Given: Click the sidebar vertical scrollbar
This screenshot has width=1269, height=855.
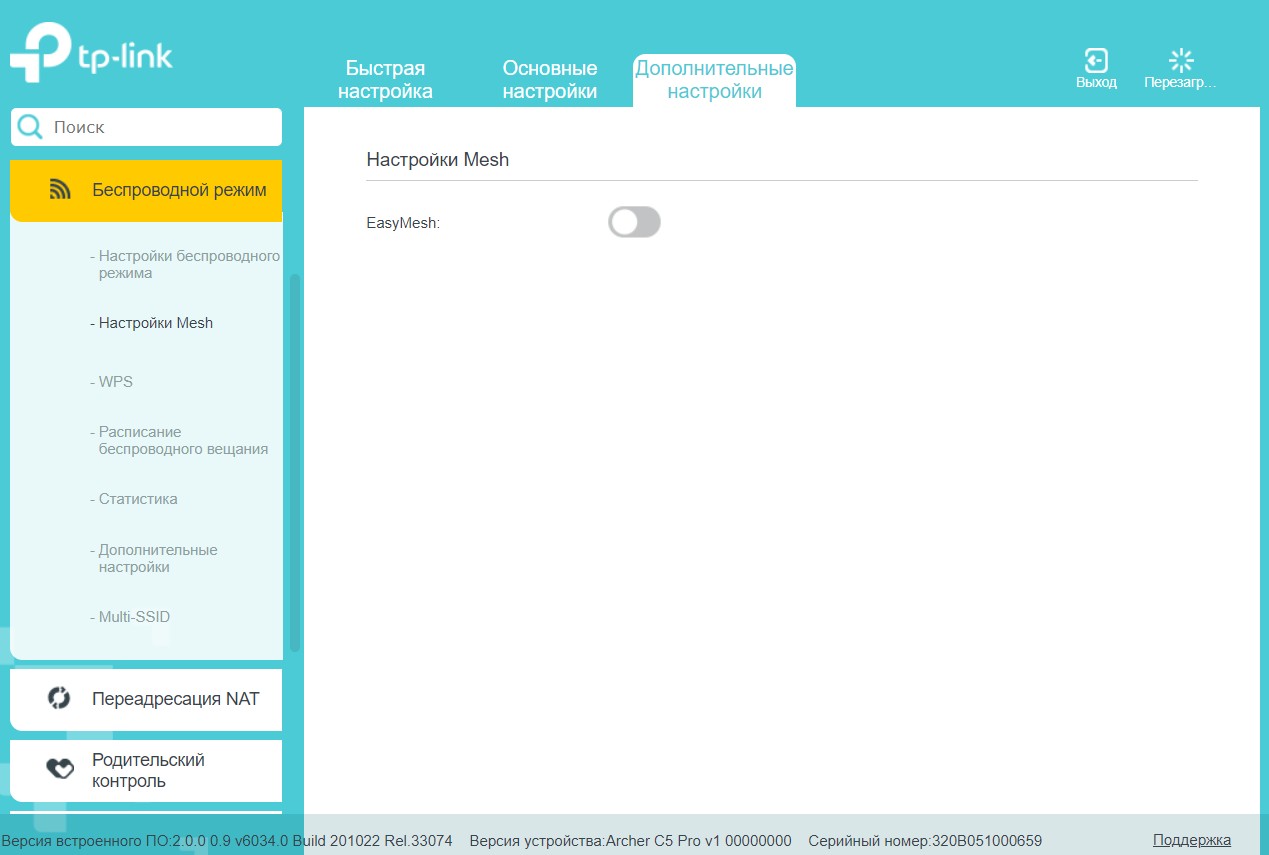Looking at the screenshot, I should (295, 460).
